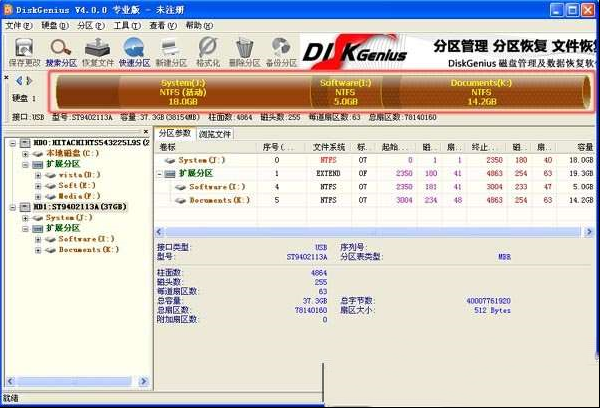Image resolution: width=600 pixels, height=408 pixels.
Task: Go to previous disk with left arrow
Action: click(x=19, y=81)
